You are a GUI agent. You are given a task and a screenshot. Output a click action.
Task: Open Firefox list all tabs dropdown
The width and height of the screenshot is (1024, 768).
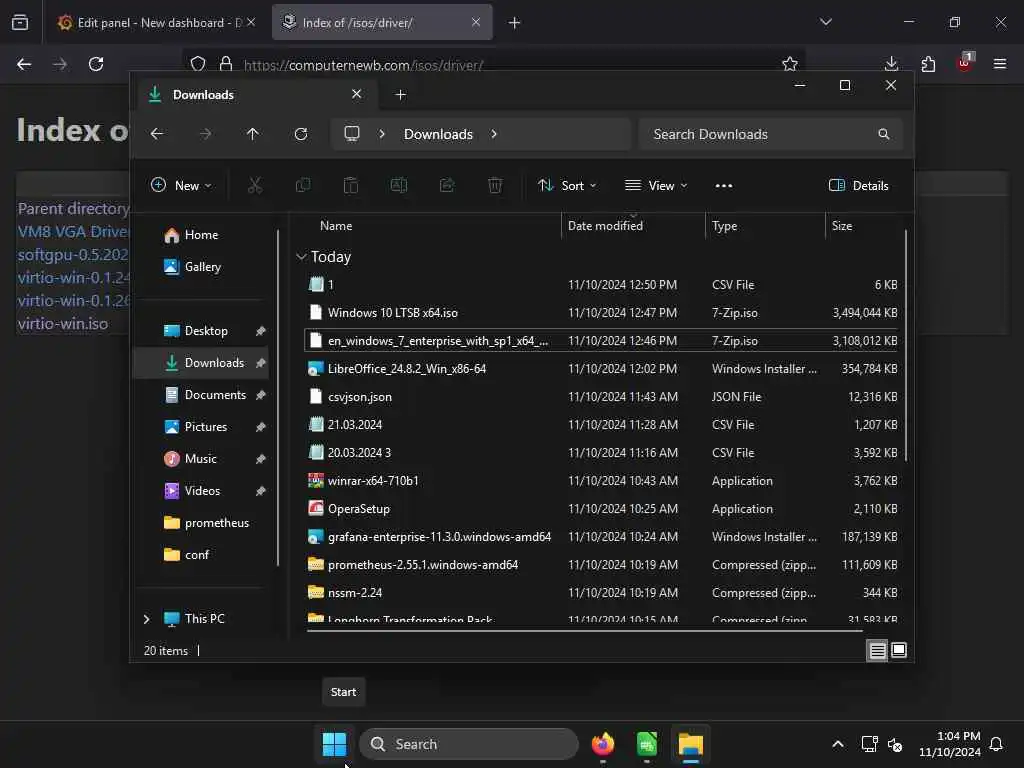point(825,22)
